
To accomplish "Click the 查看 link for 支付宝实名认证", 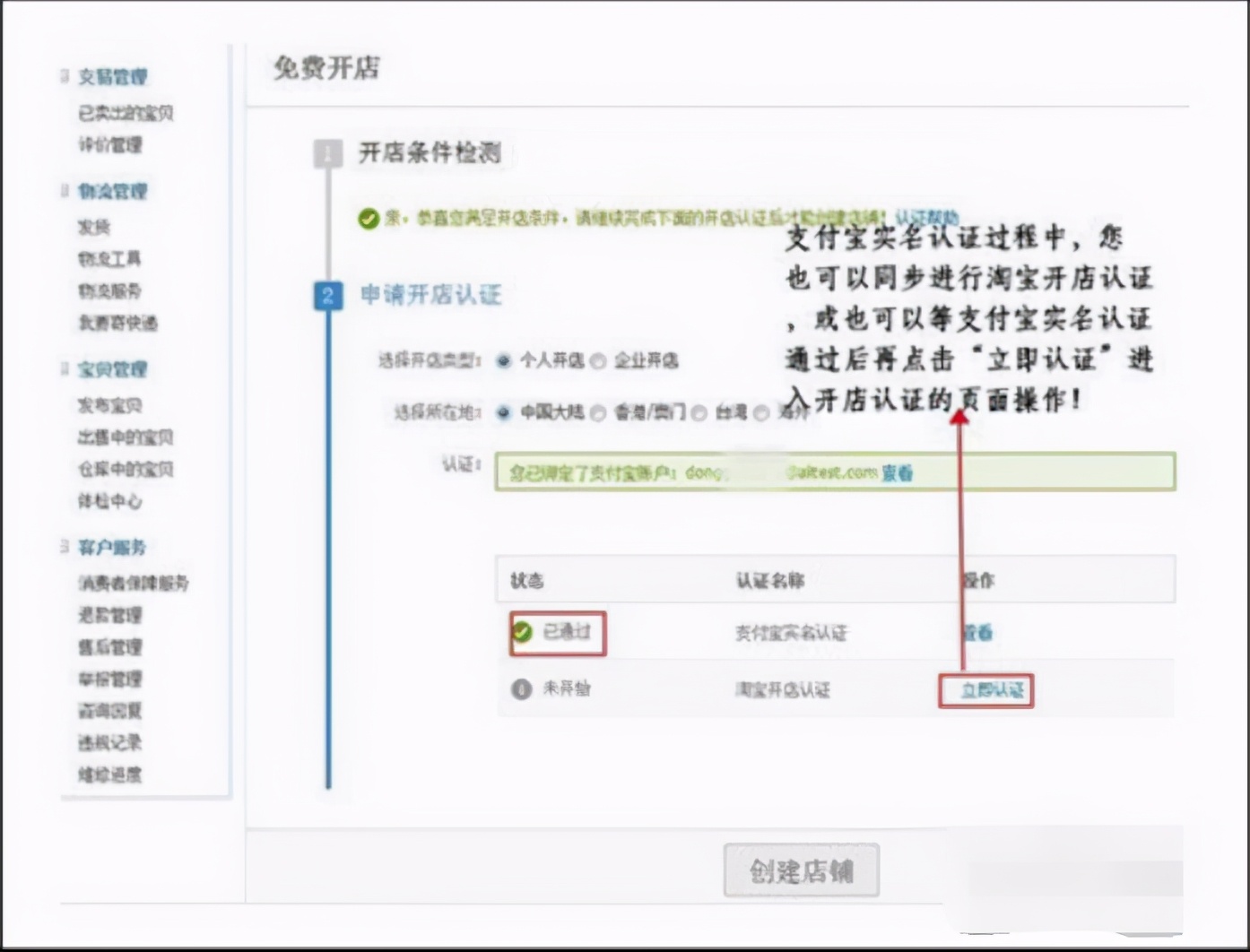I will [977, 633].
